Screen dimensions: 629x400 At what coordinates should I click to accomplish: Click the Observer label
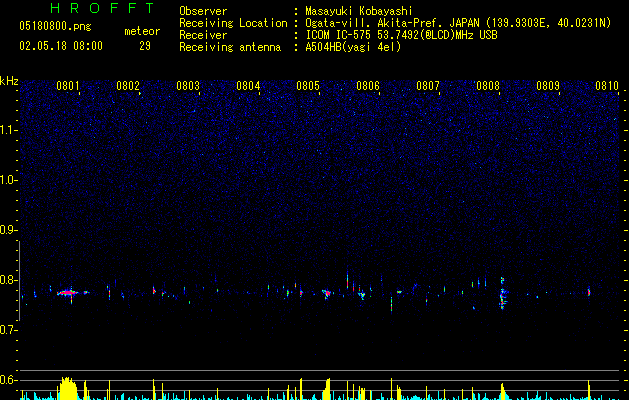[x=203, y=11]
